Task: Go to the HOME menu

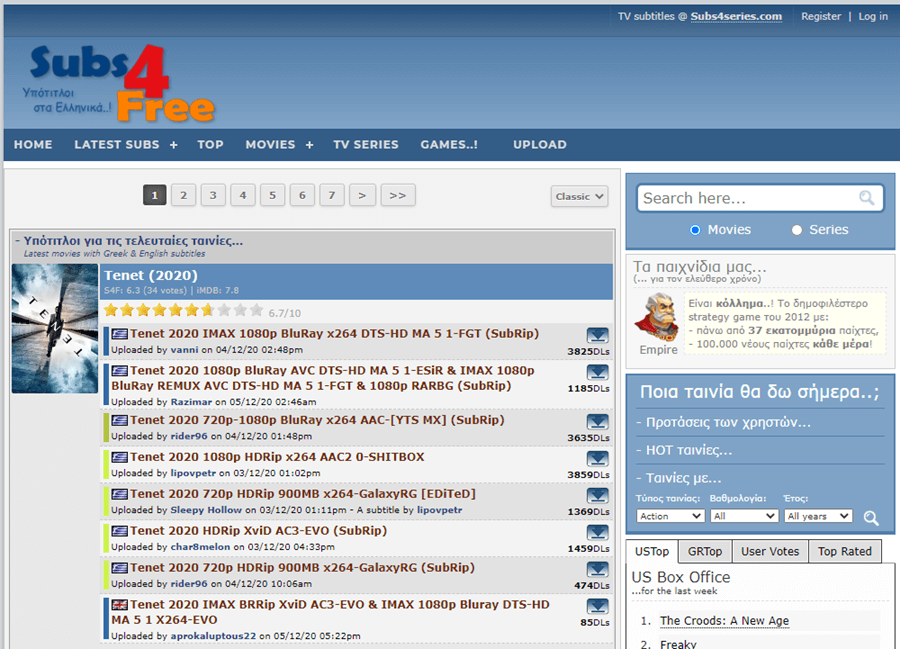Action: point(33,145)
